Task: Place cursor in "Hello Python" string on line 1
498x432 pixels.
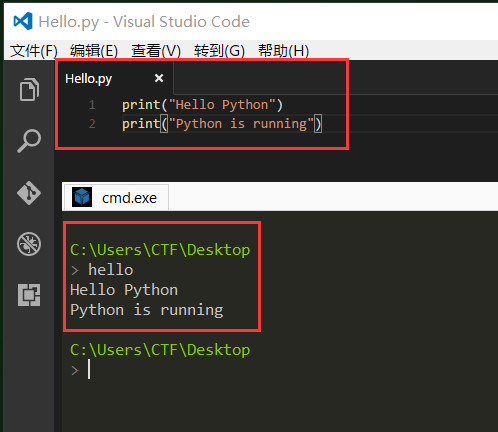Action: 222,105
